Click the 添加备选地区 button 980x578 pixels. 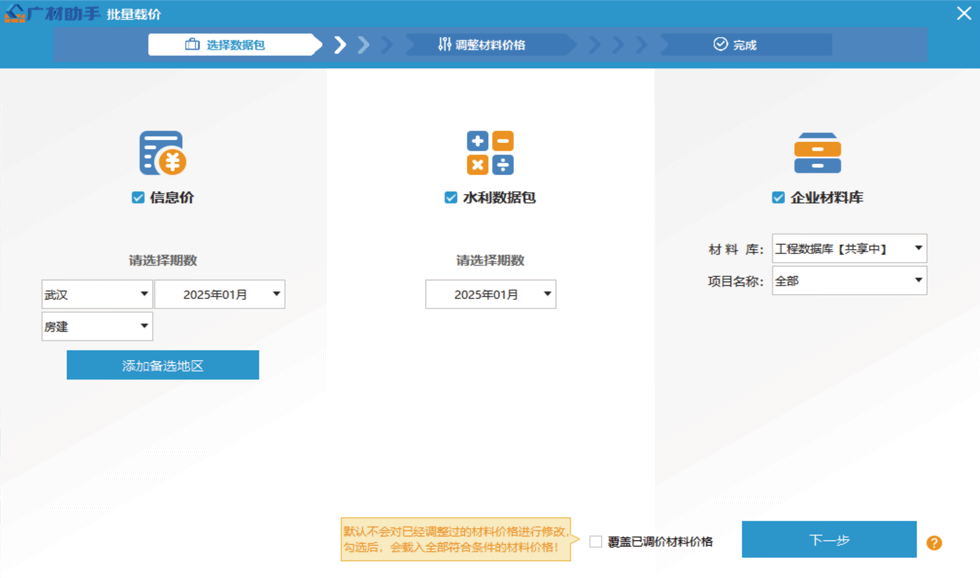(x=162, y=365)
